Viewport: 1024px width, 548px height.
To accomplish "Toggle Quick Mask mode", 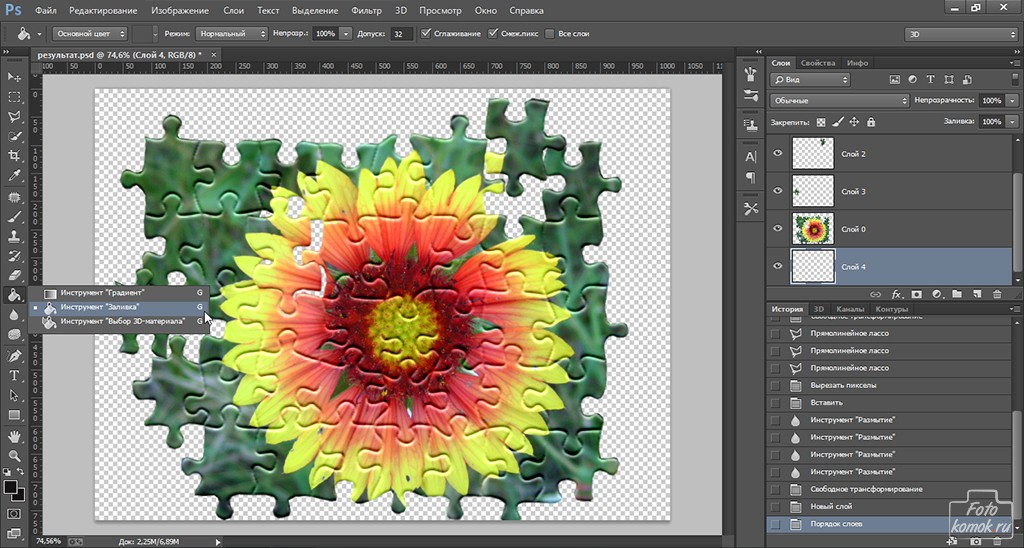I will tap(14, 514).
